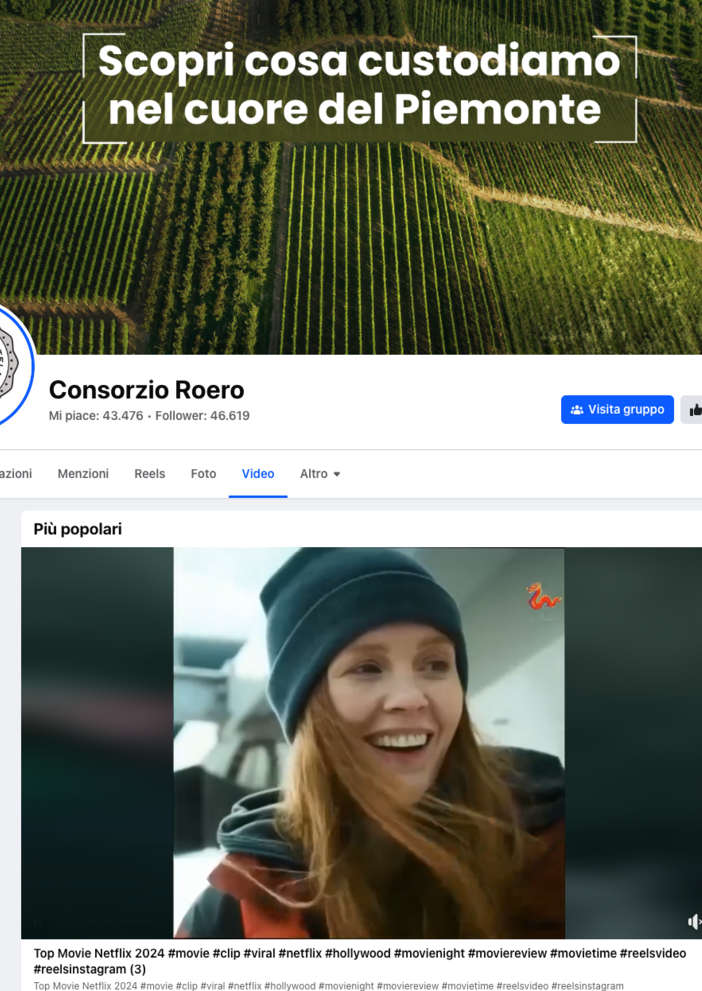The width and height of the screenshot is (702, 991).
Task: Click the Più popolari section heading
Action: coord(78,529)
